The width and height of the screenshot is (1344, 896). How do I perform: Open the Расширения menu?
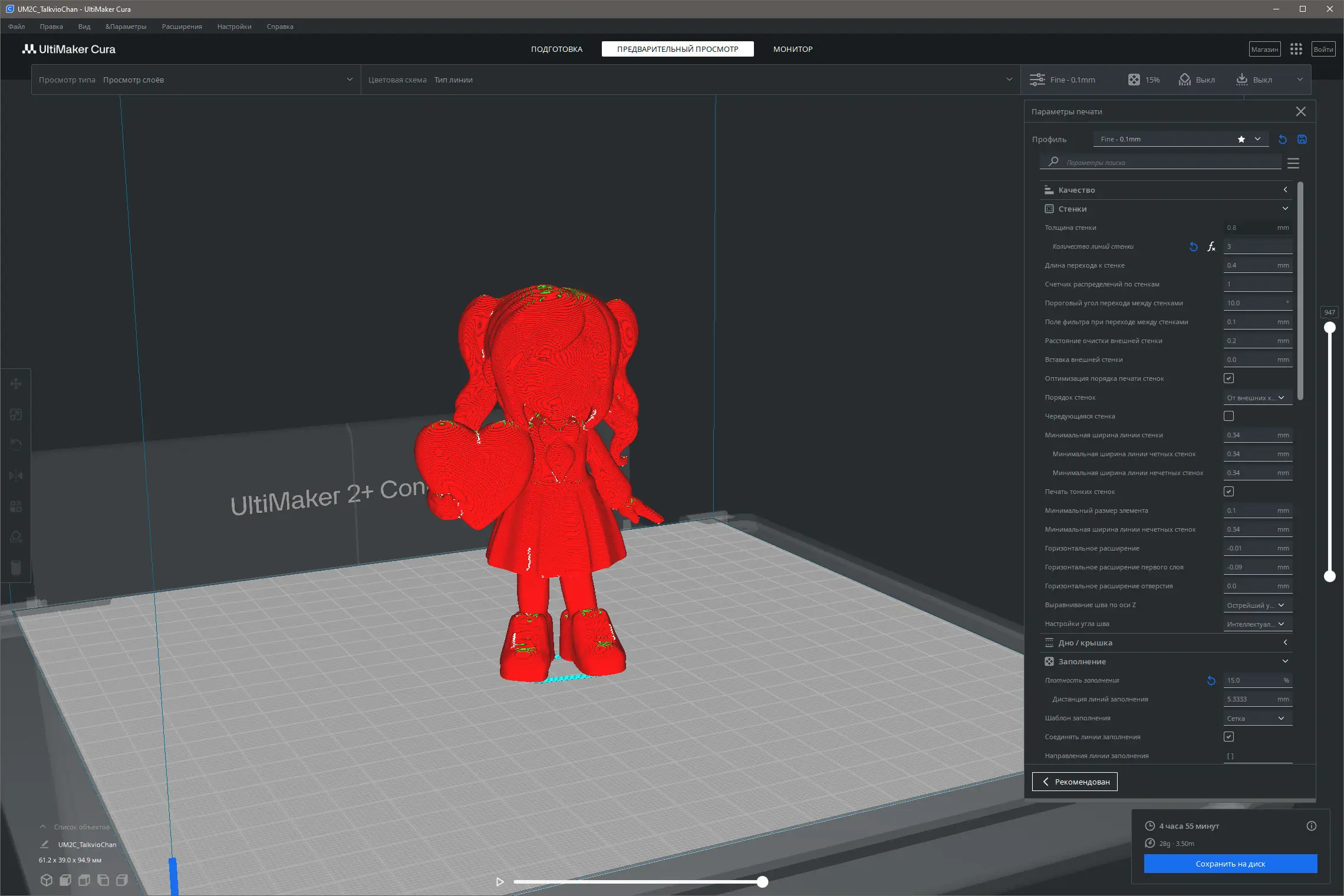pos(182,27)
